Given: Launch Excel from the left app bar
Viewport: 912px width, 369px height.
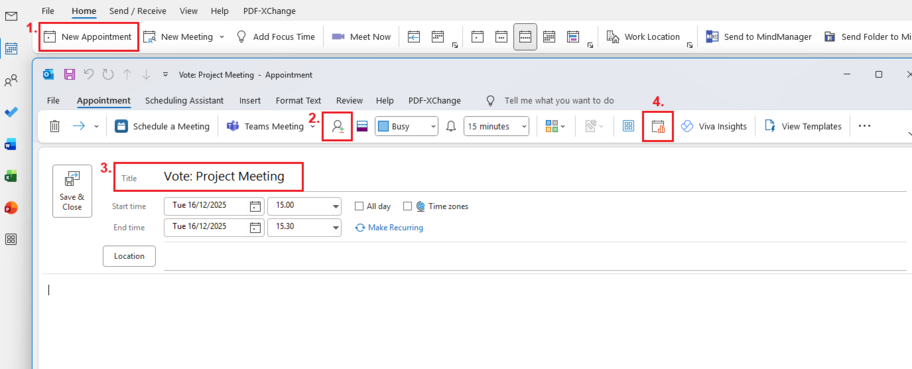Looking at the screenshot, I should click(x=10, y=176).
